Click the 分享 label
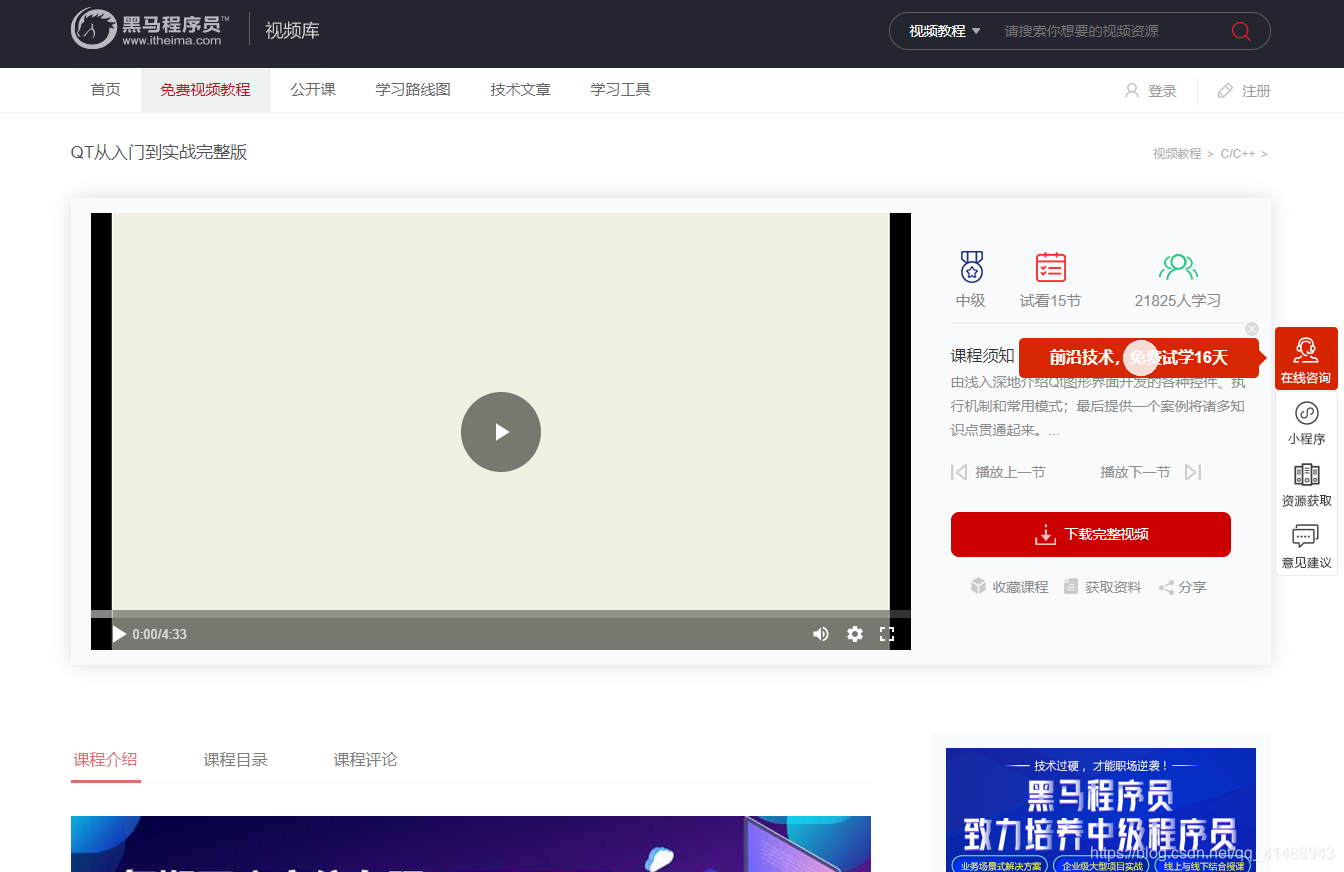1344x872 pixels. click(1192, 587)
